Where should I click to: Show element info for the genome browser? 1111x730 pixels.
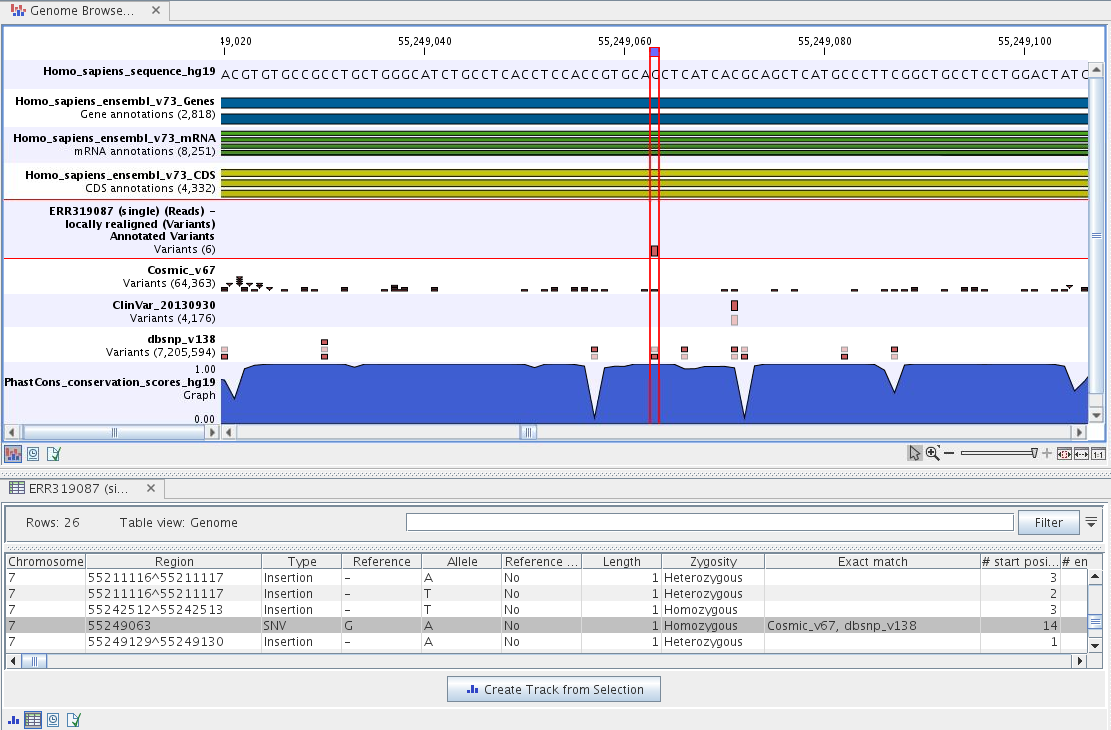(54, 453)
